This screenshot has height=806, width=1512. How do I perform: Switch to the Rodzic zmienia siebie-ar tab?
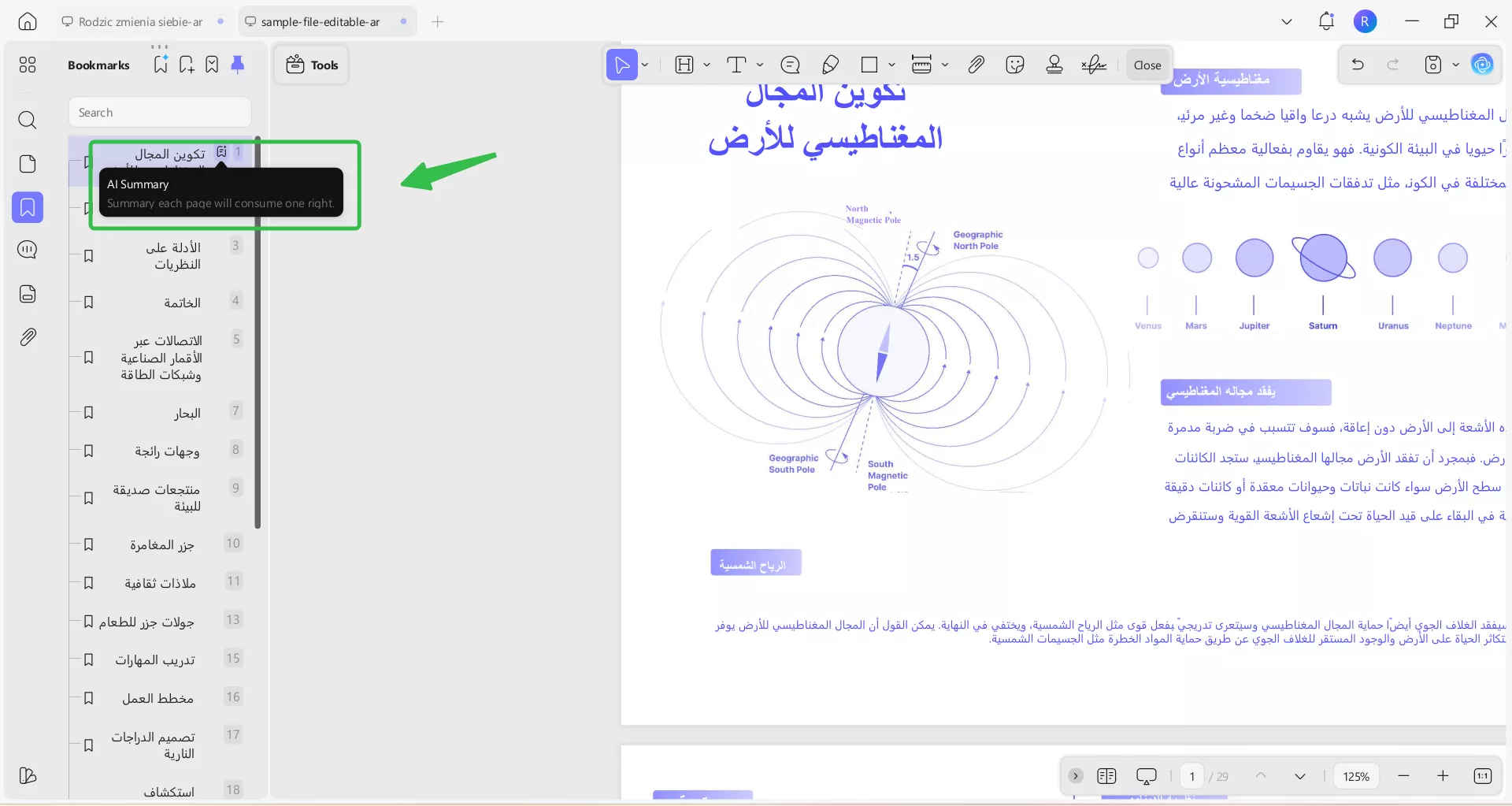[138, 21]
